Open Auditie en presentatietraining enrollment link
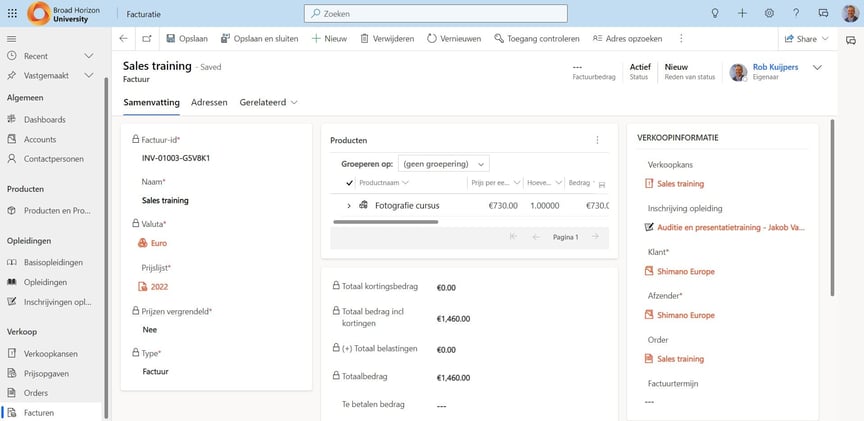Screen dimensions: 864x421 (x=731, y=228)
